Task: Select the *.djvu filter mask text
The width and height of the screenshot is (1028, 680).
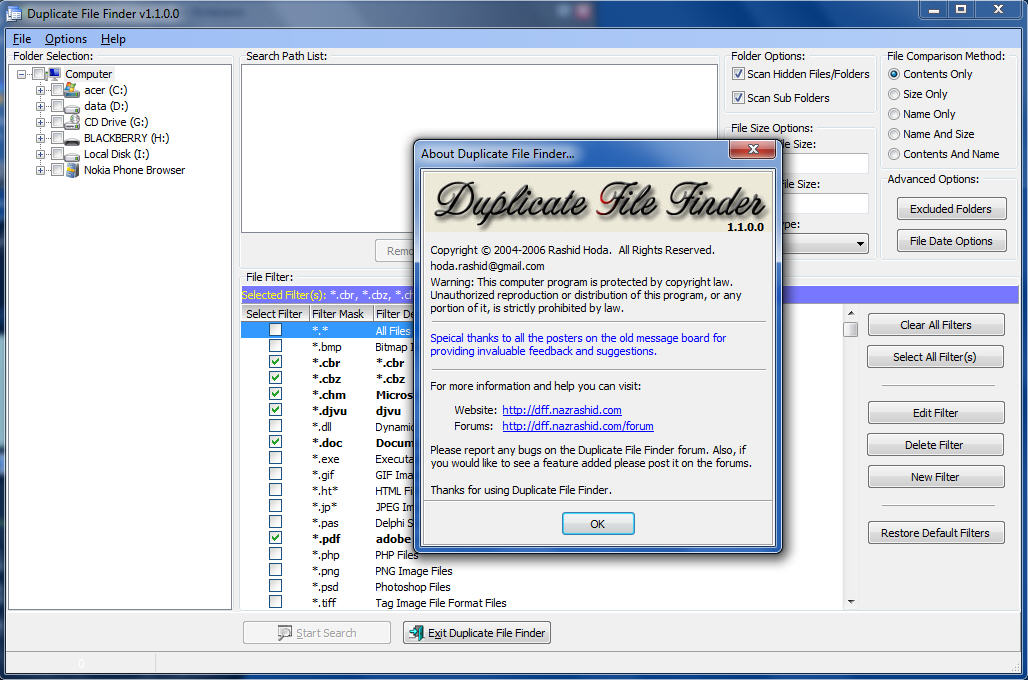Action: point(329,411)
